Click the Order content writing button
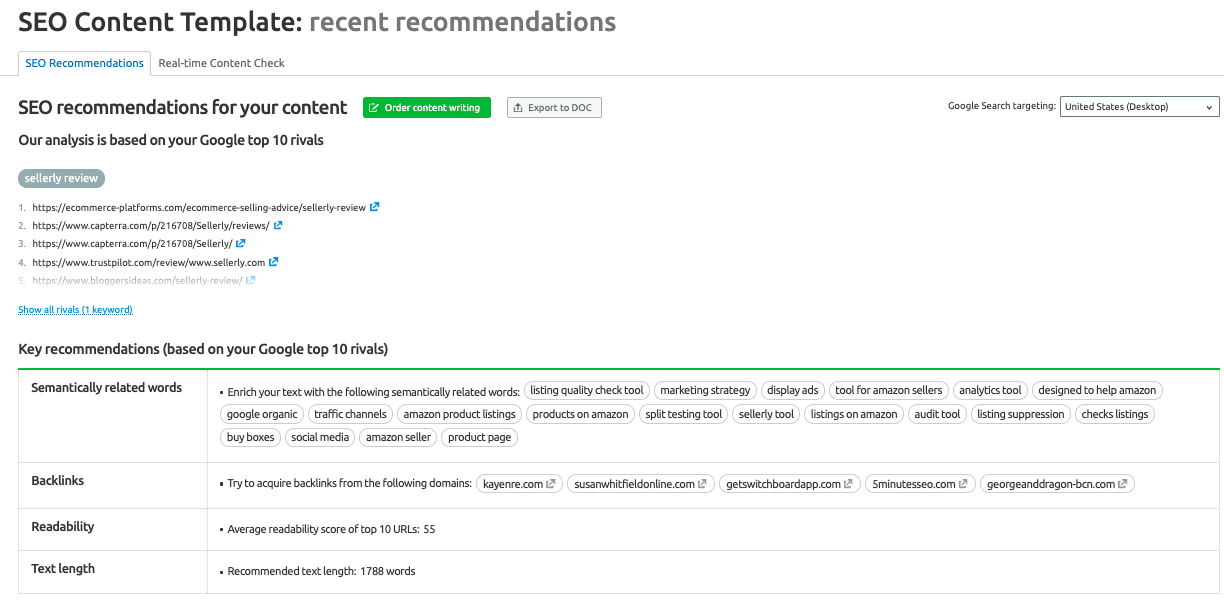Viewport: 1224px width, 603px height. 426,107
